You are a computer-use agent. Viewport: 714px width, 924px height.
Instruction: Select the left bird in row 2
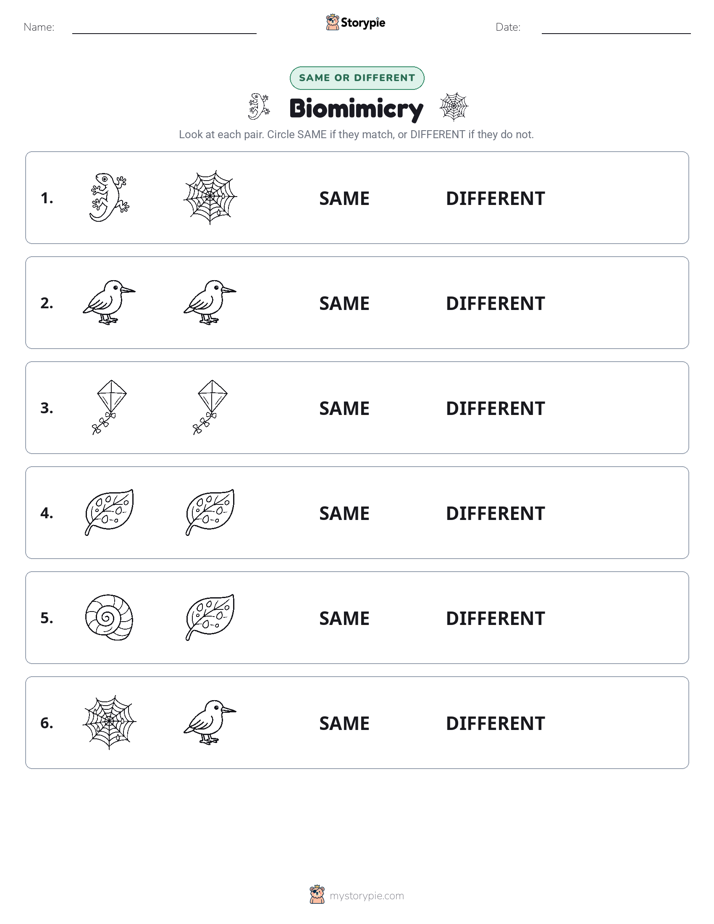109,302
